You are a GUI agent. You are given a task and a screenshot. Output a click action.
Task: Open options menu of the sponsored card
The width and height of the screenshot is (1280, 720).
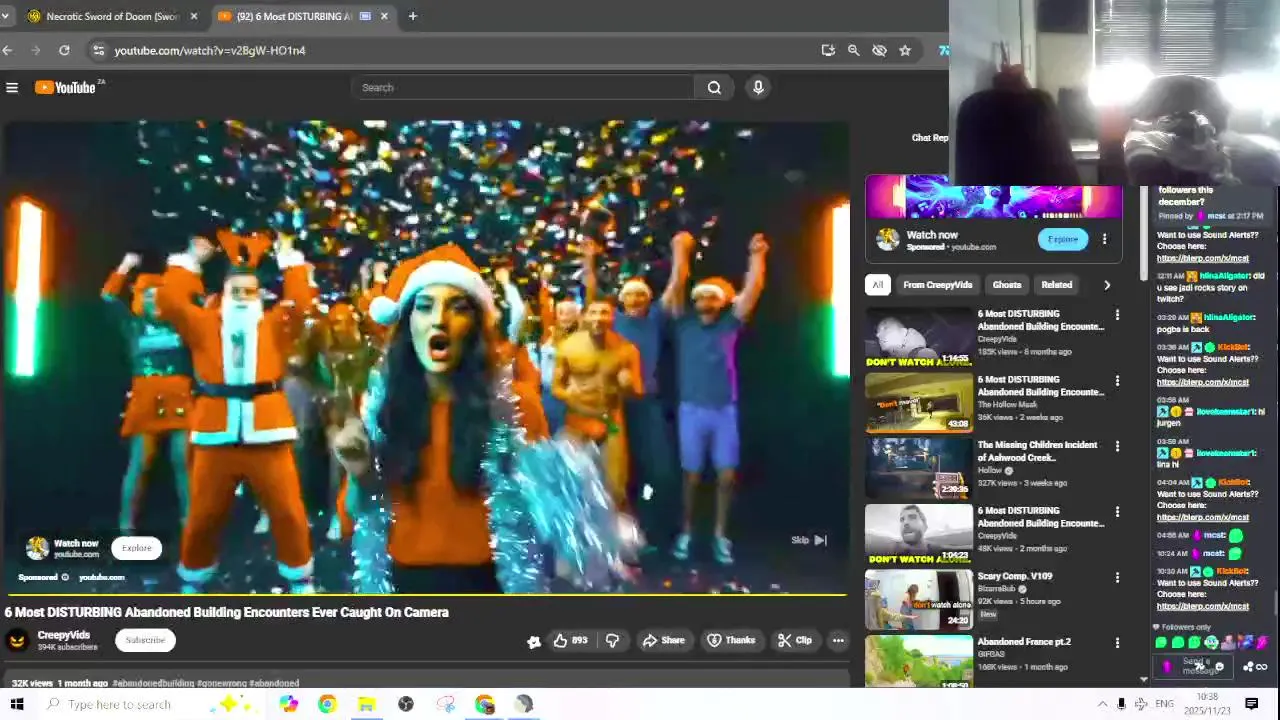click(x=1104, y=239)
